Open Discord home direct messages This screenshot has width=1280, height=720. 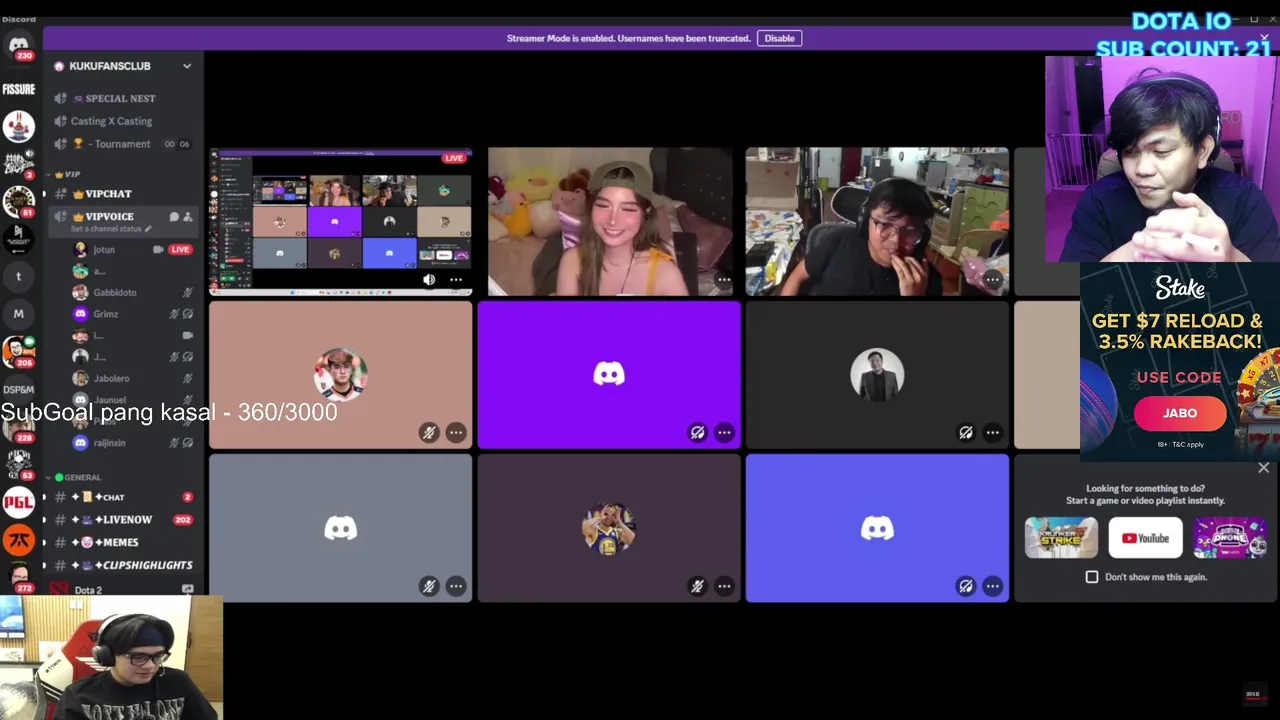coord(18,45)
